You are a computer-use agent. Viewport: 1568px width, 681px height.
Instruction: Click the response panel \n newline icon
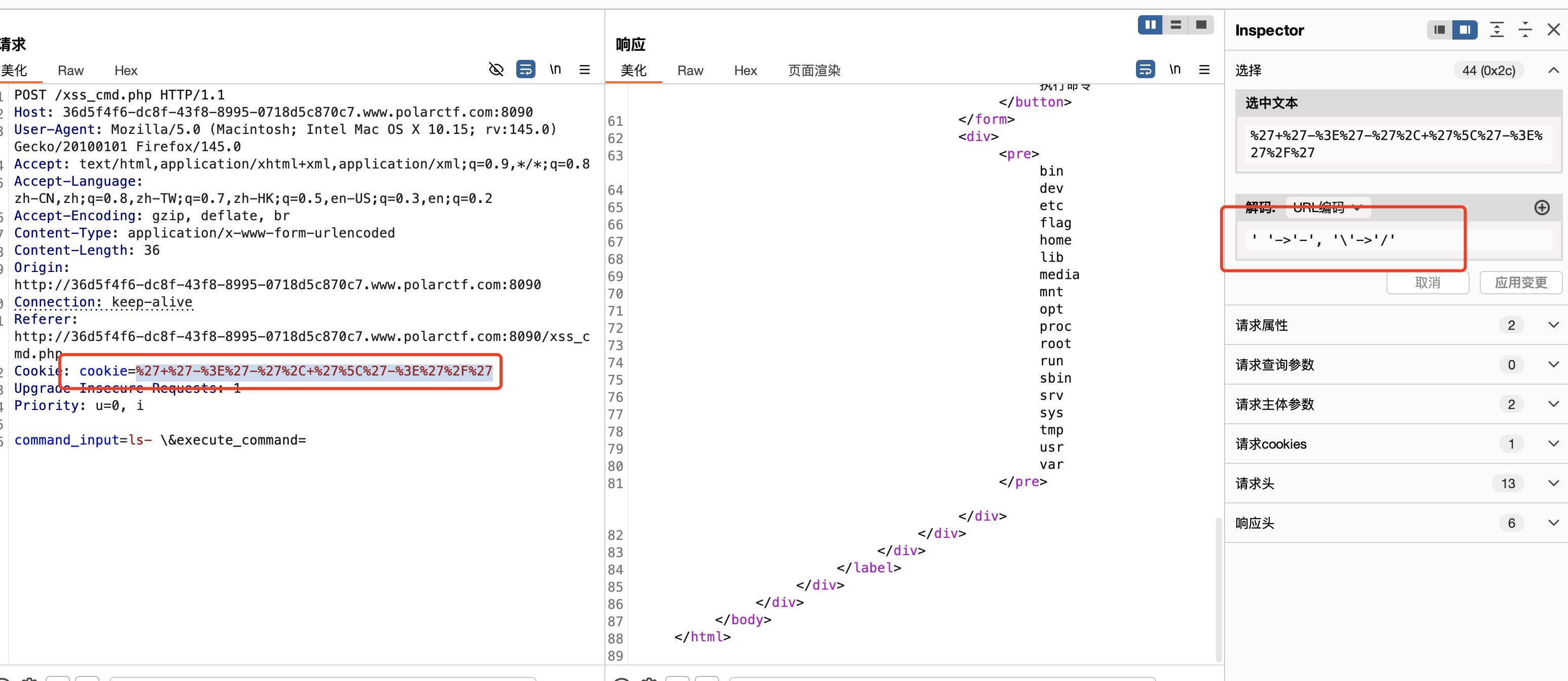pos(1175,70)
